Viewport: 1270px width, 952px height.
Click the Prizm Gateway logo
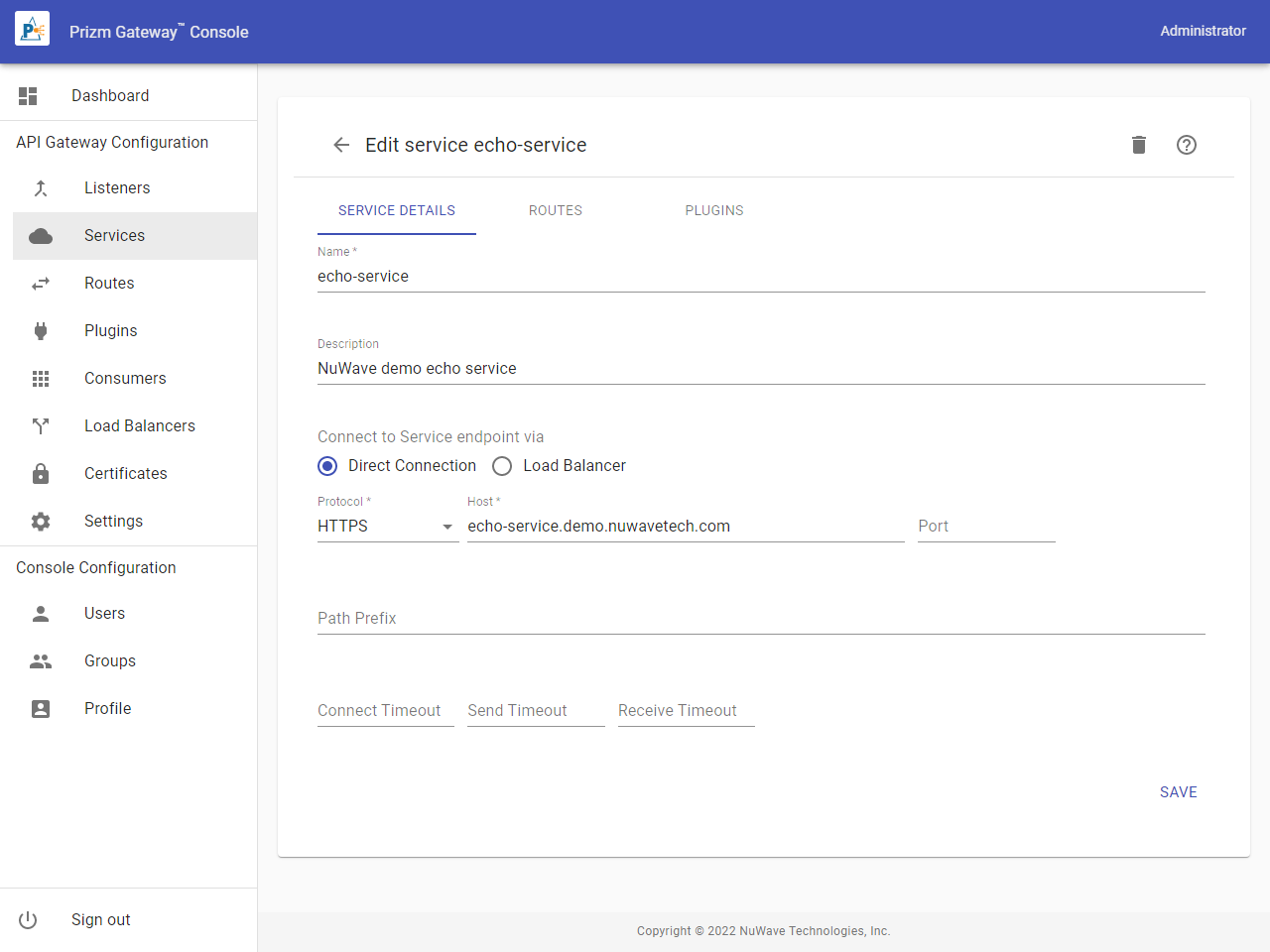(33, 31)
